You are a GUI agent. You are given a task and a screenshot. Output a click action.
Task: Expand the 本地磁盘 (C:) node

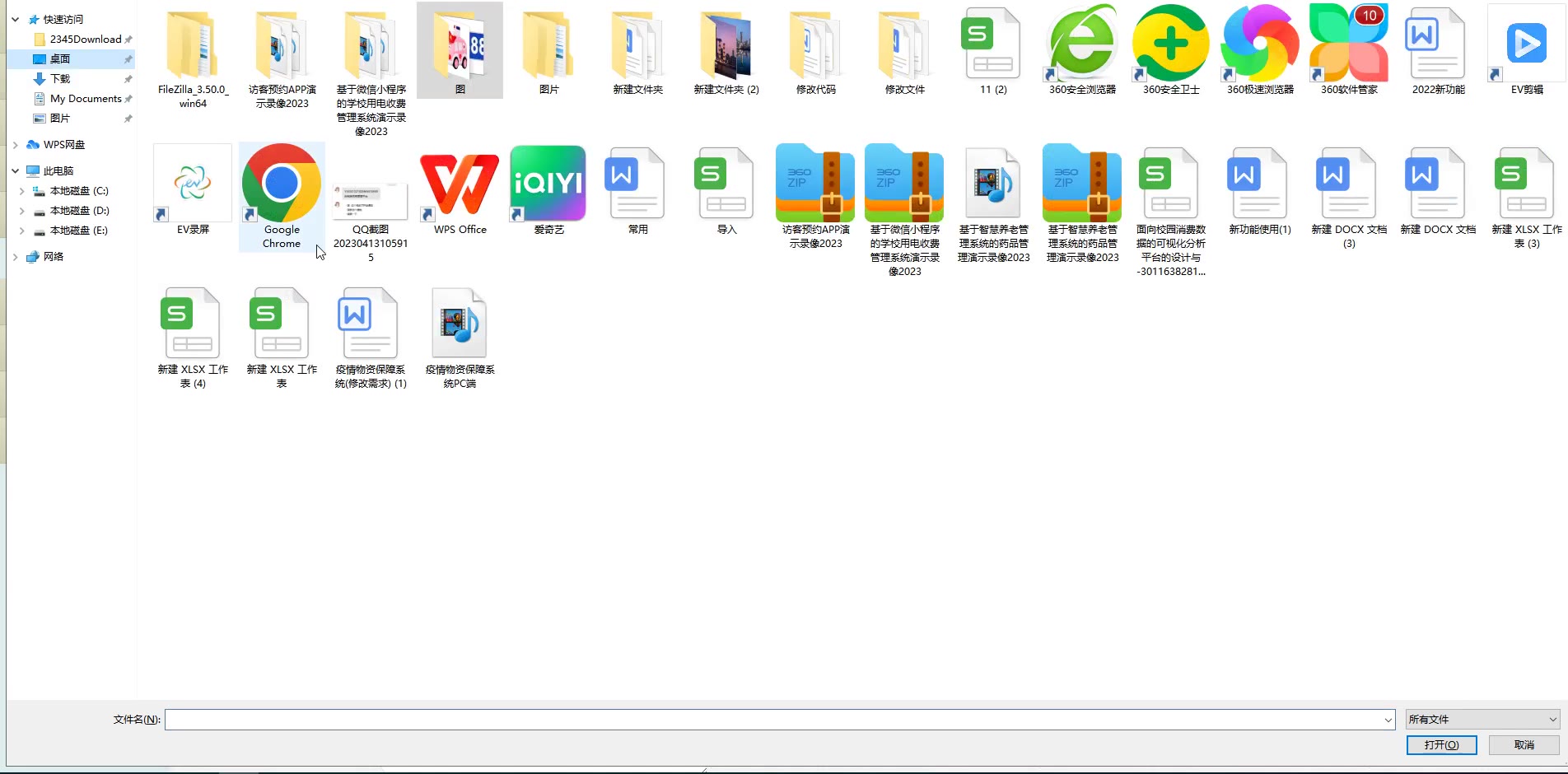click(x=22, y=190)
